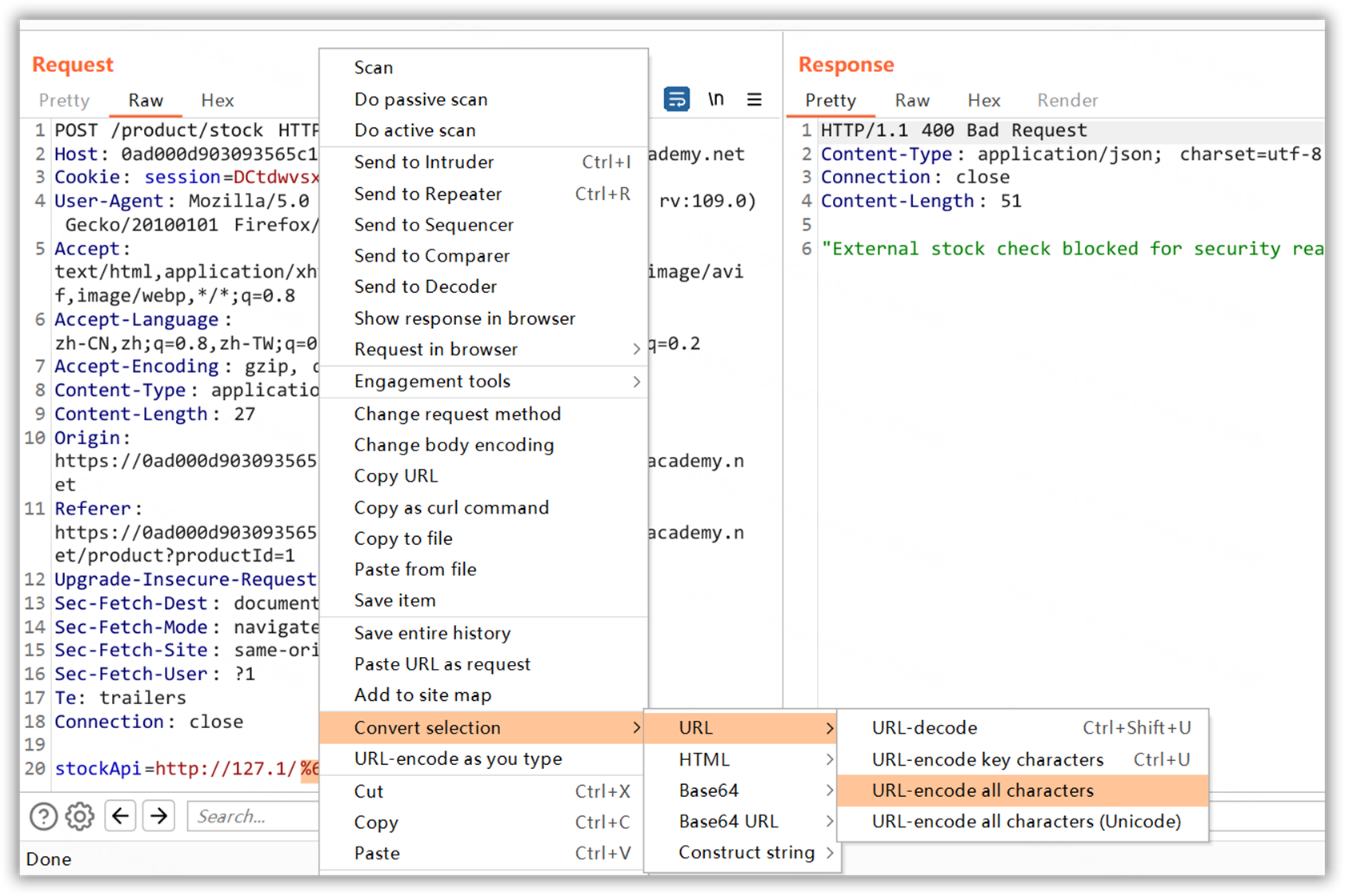Switch to the Response Raw tab

(912, 100)
